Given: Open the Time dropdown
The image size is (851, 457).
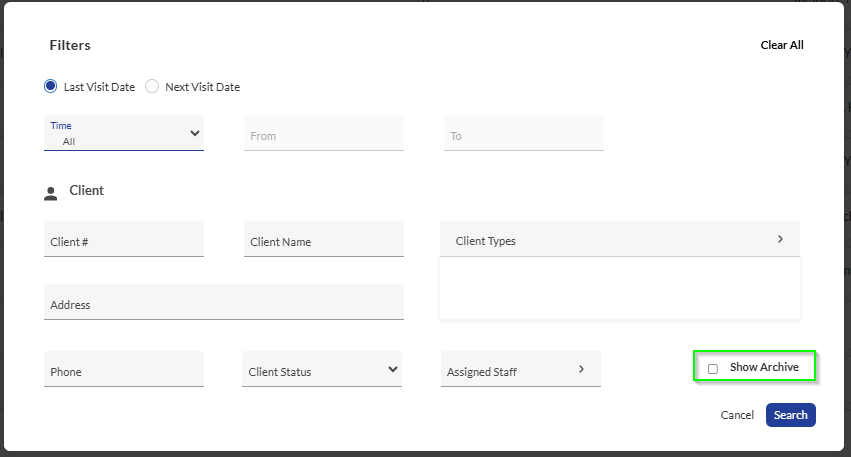Looking at the screenshot, I should pyautogui.click(x=124, y=134).
